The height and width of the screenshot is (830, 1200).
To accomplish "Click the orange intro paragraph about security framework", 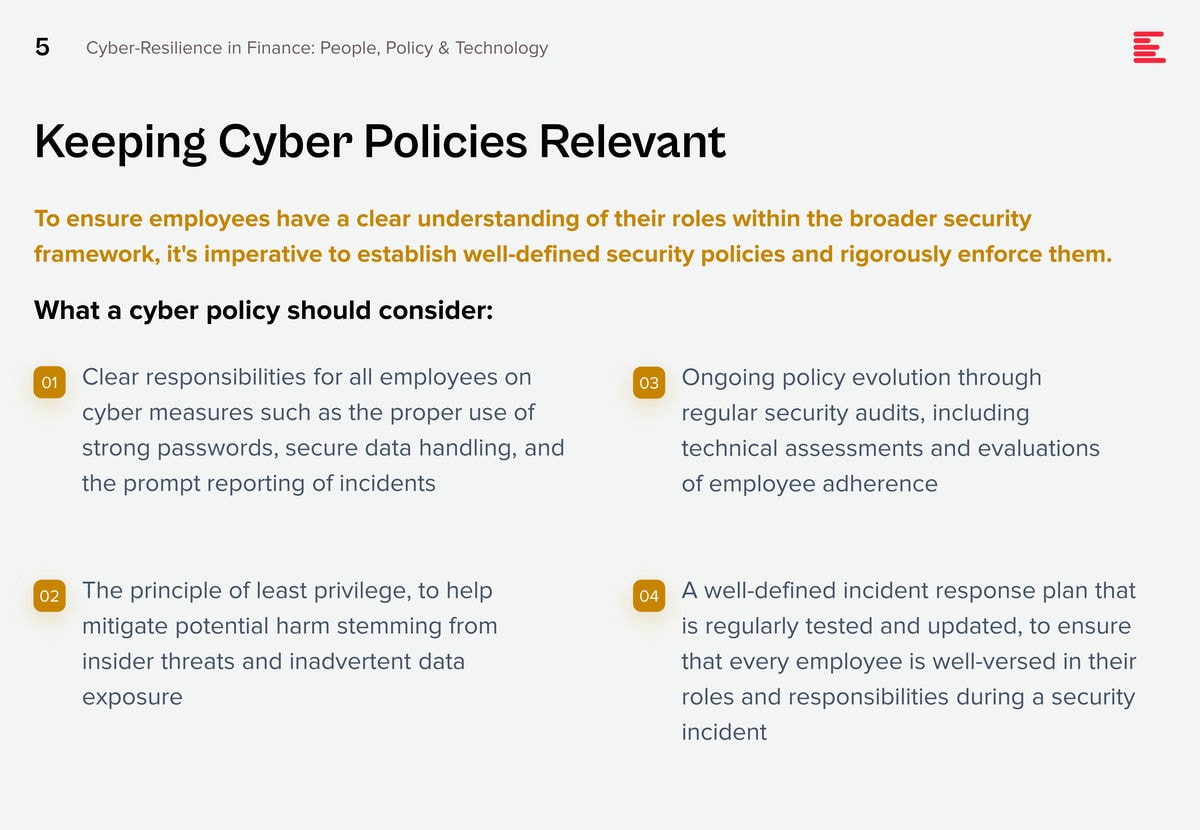I will pos(573,236).
